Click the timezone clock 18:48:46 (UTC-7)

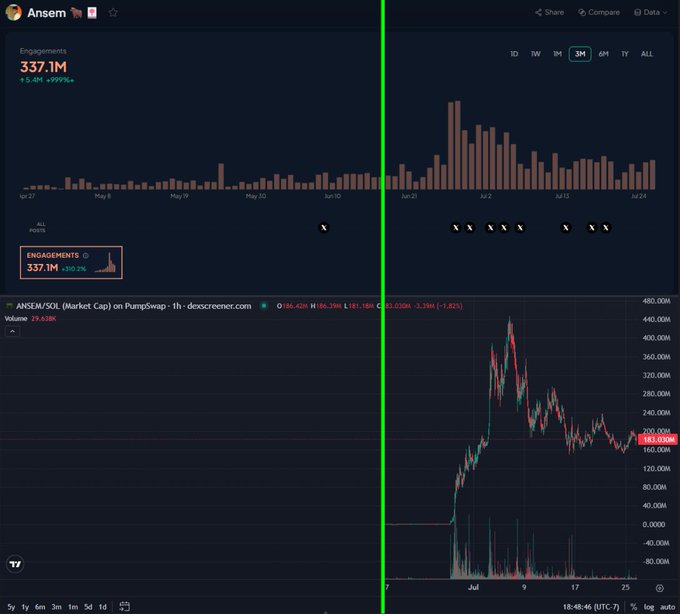pyautogui.click(x=591, y=607)
